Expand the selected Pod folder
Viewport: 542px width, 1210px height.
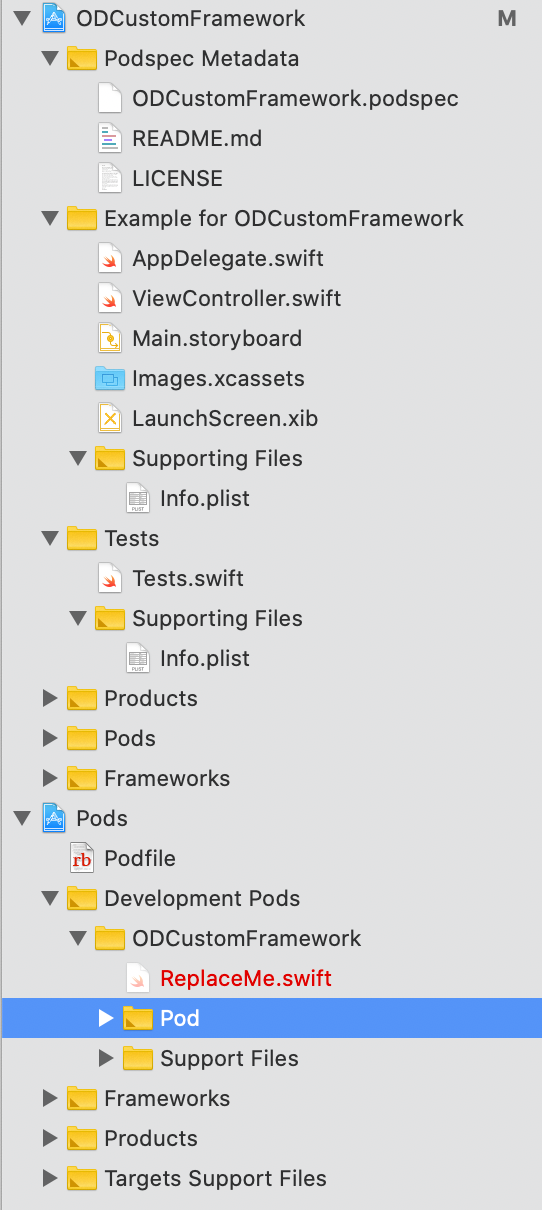(x=106, y=1018)
